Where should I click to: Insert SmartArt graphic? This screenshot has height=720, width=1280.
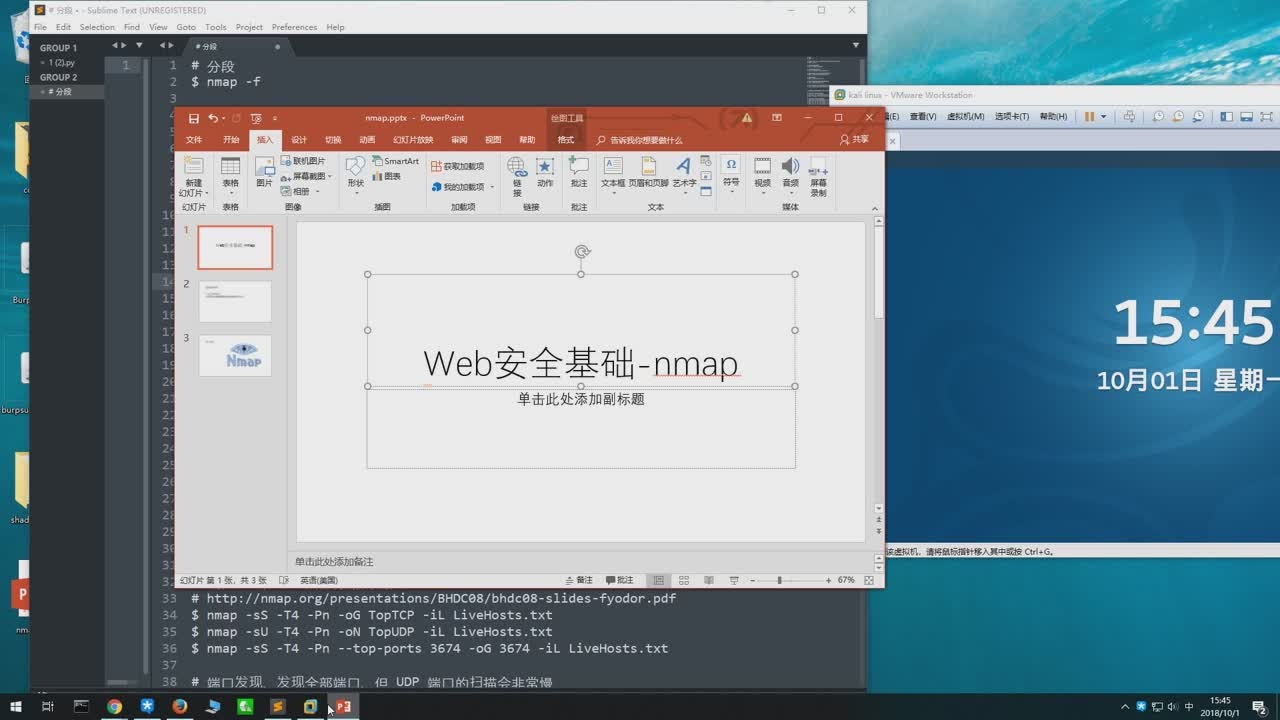tap(395, 161)
